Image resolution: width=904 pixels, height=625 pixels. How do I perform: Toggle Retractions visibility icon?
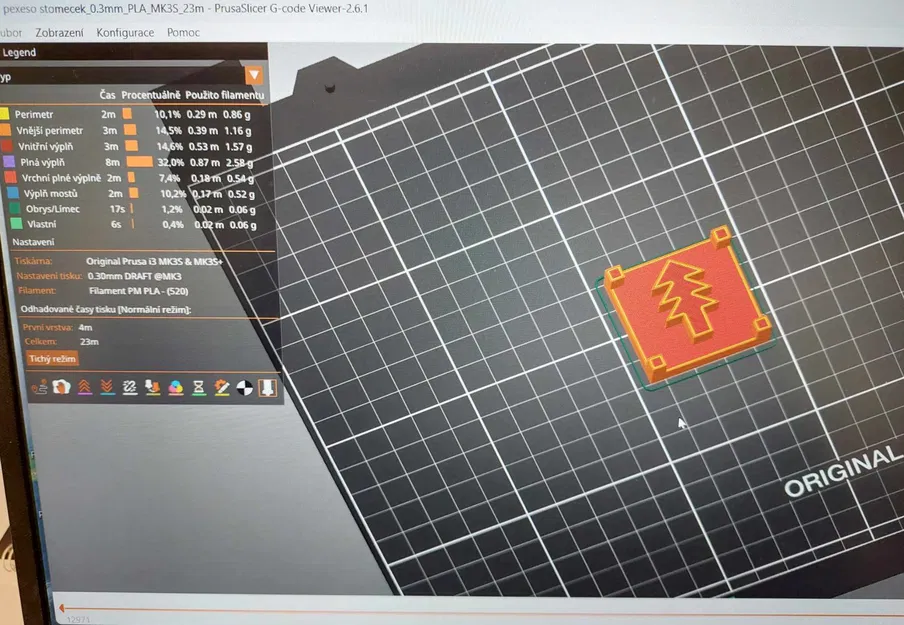coord(85,387)
